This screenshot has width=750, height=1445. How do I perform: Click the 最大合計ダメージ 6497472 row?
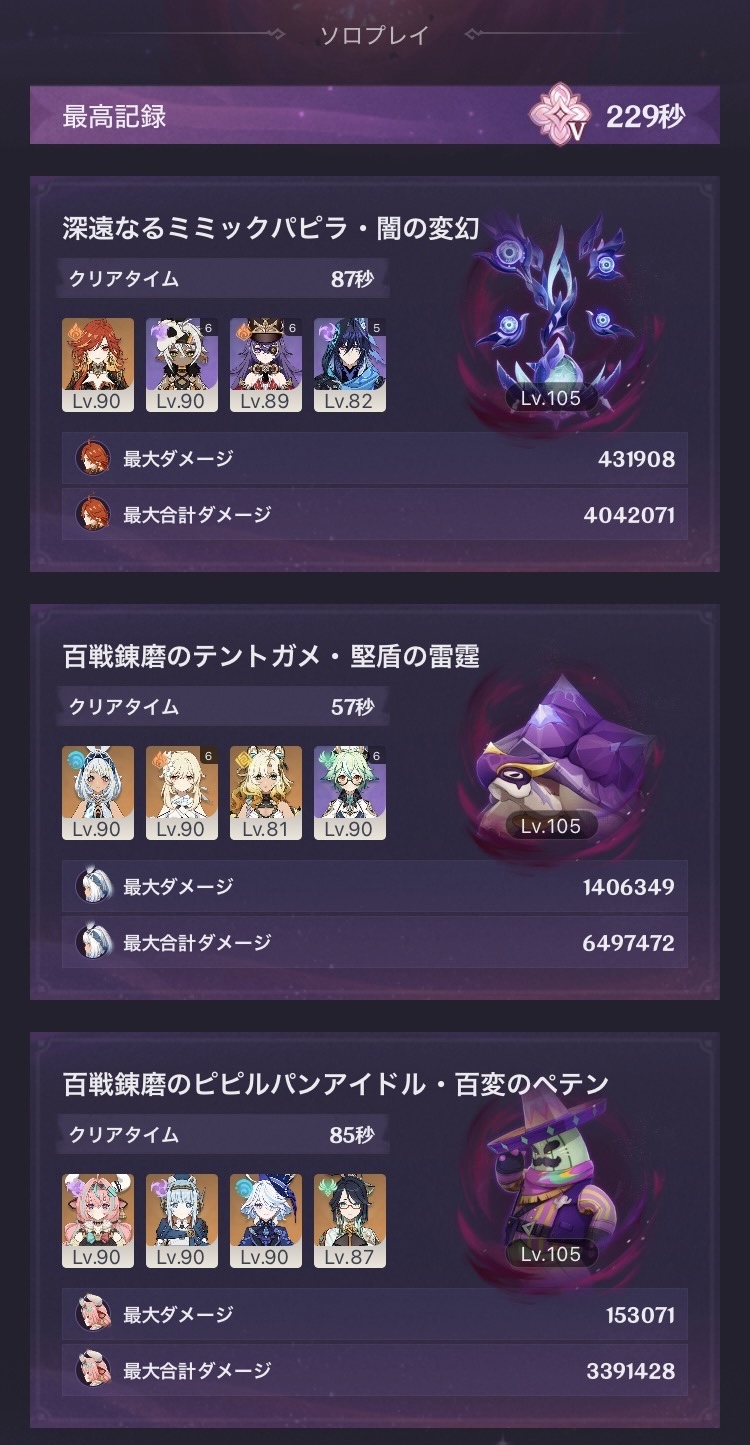click(375, 942)
